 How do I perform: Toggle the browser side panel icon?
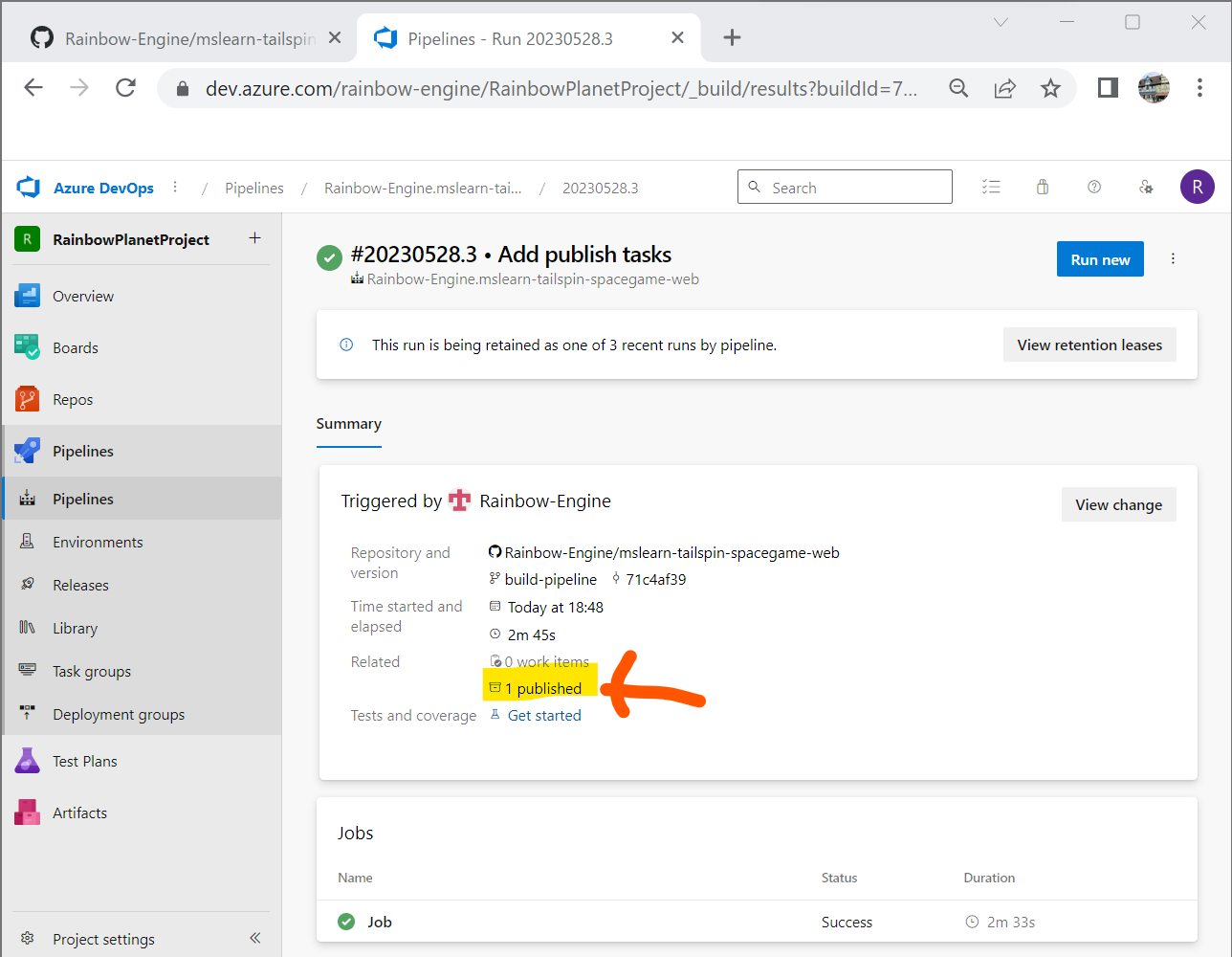click(x=1108, y=88)
